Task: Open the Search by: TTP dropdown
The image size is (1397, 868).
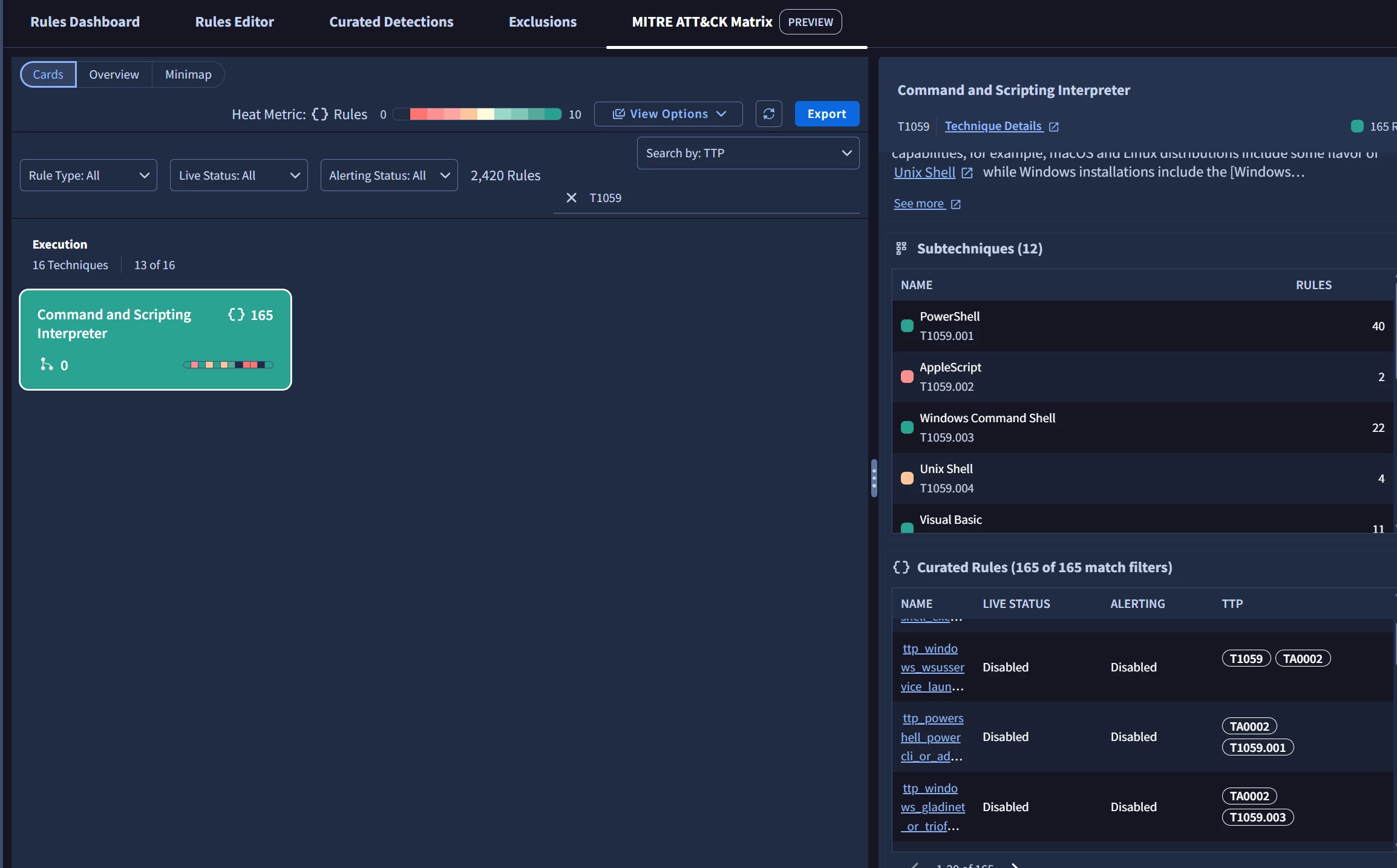Action: tap(747, 153)
